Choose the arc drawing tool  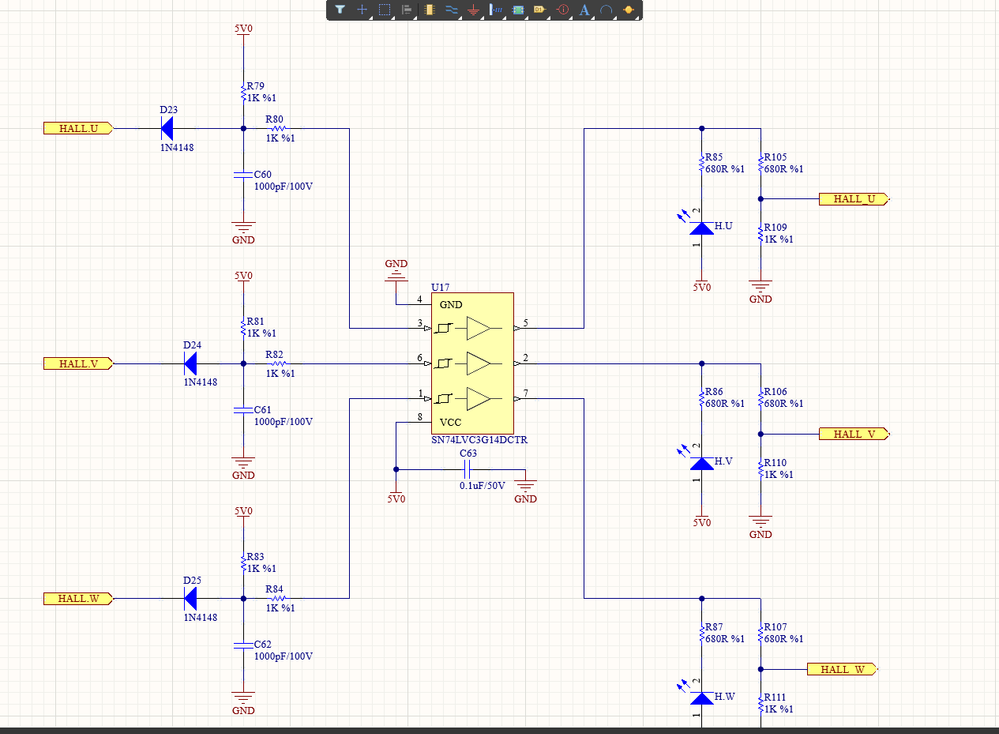point(606,10)
